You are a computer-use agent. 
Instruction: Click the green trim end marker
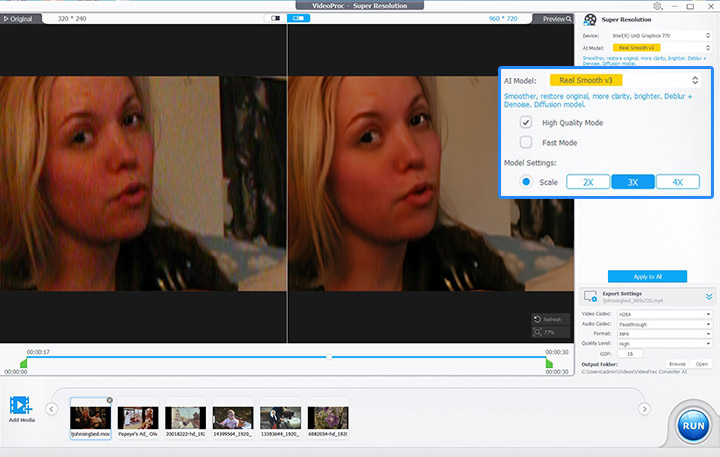tap(549, 363)
